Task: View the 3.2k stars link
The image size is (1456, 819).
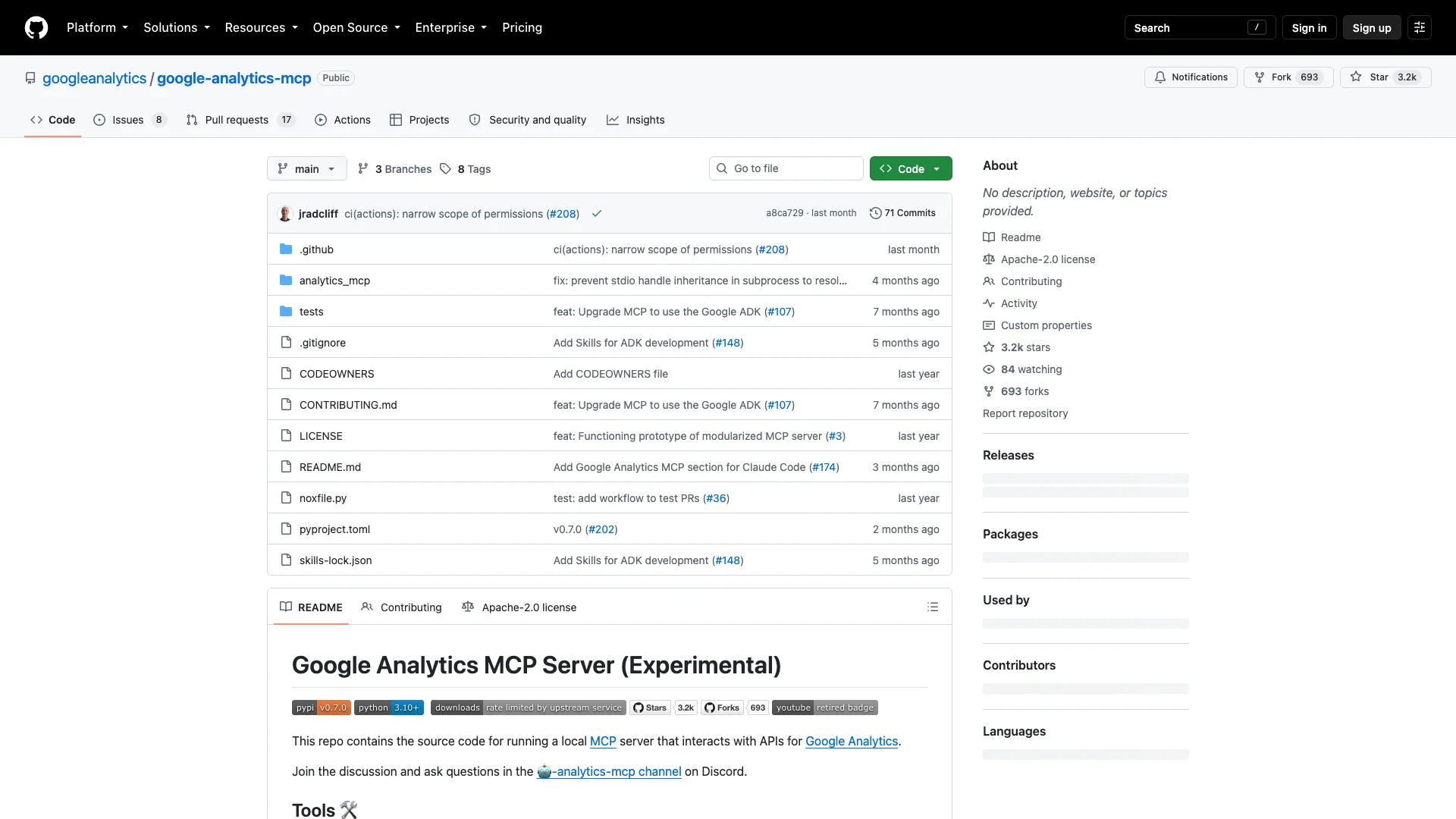Action: tap(1017, 347)
